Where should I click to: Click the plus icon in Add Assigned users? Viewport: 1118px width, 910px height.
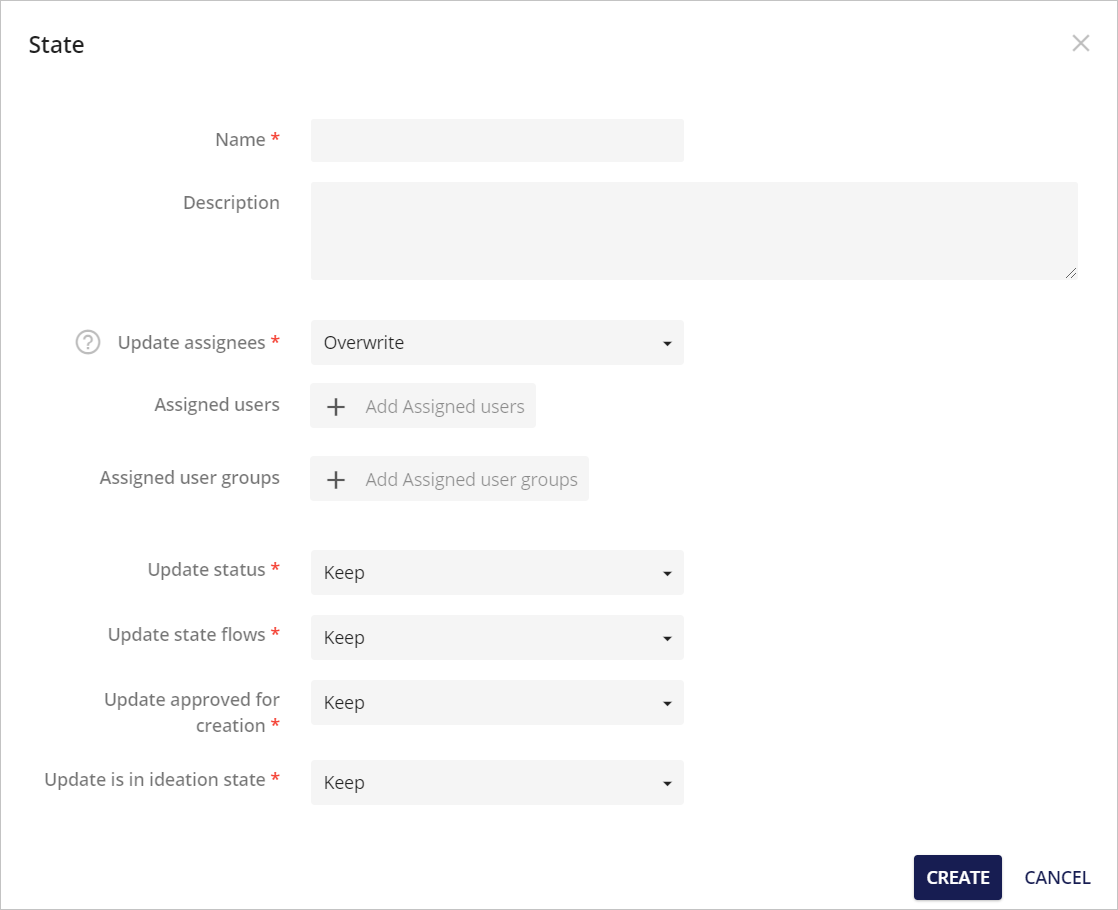coord(336,407)
